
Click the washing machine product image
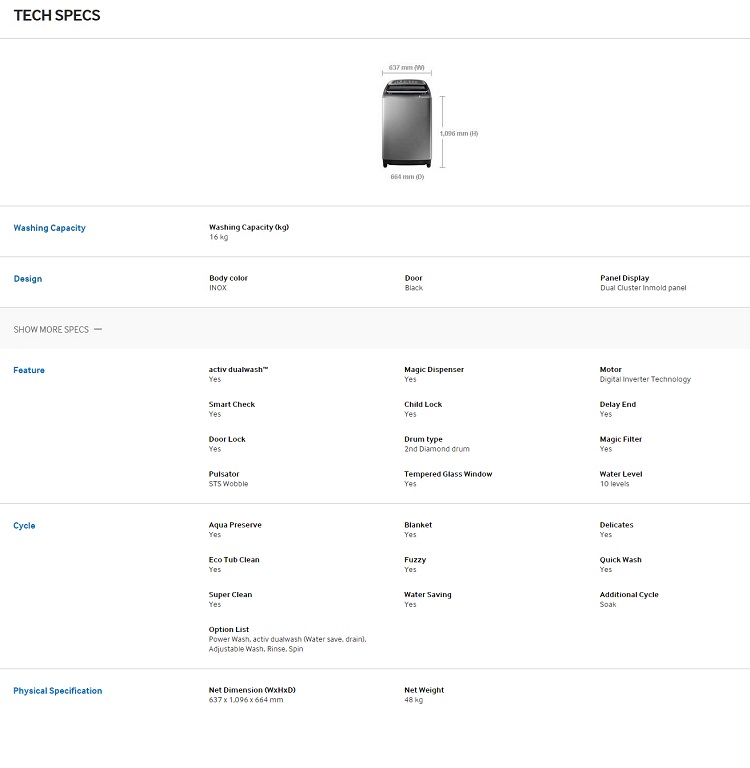[407, 123]
